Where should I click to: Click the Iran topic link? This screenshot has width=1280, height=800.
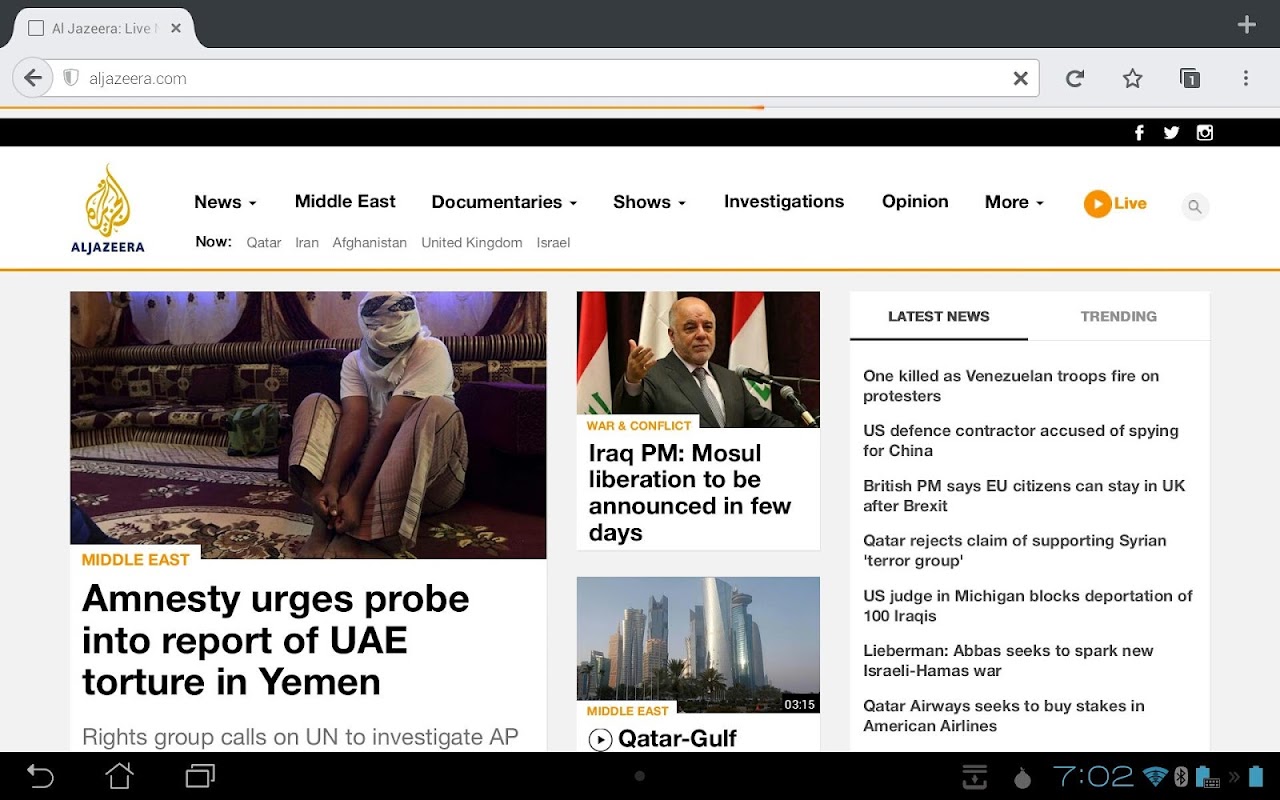tap(307, 243)
